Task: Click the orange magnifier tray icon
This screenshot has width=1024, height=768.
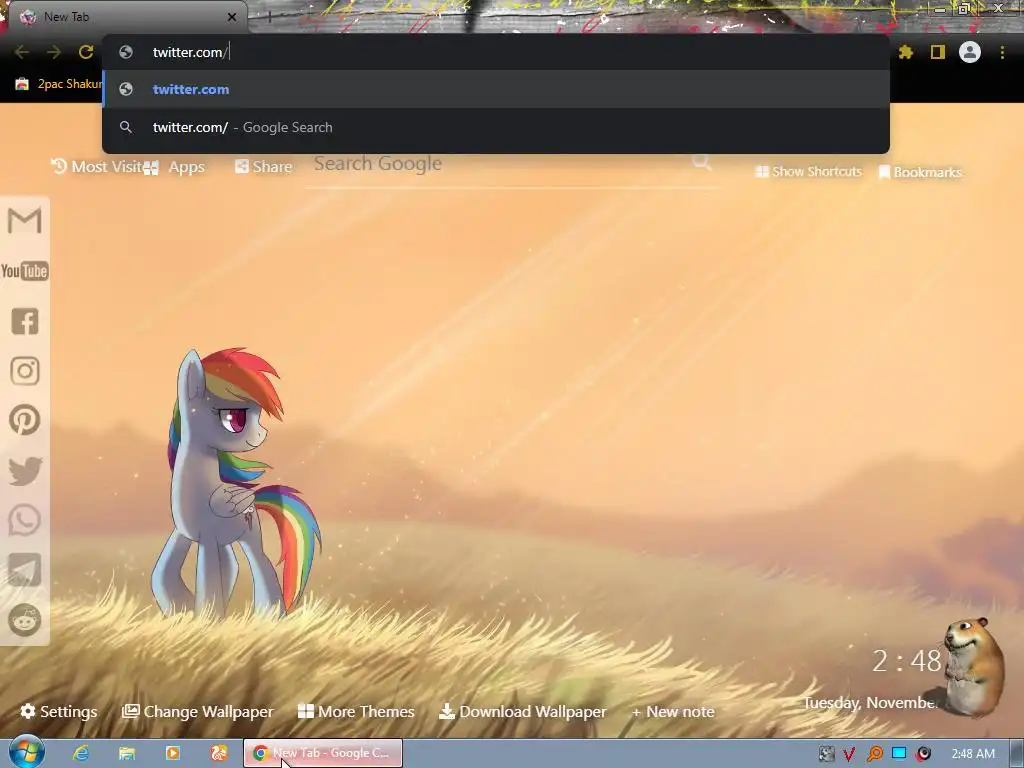Action: (874, 754)
